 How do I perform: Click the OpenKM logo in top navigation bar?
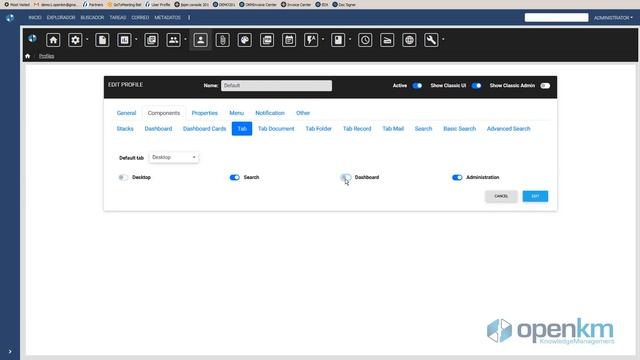tap(10, 18)
